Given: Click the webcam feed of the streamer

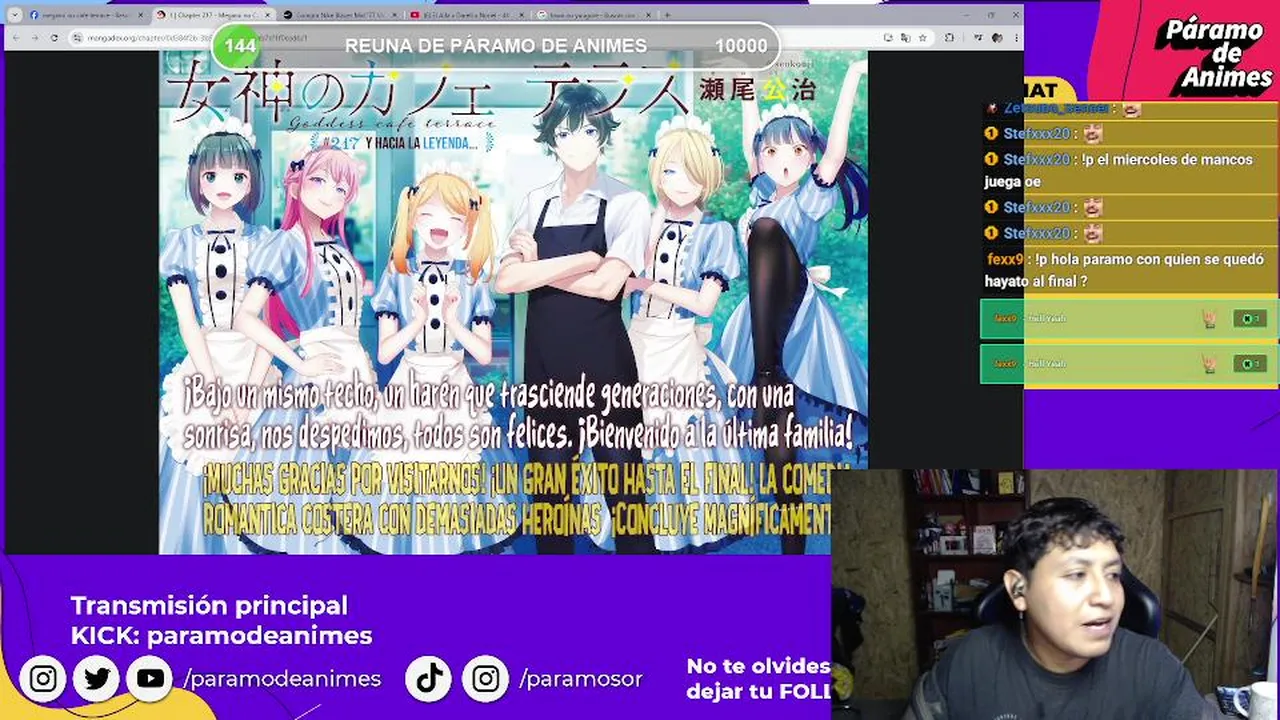Looking at the screenshot, I should click(x=1055, y=594).
